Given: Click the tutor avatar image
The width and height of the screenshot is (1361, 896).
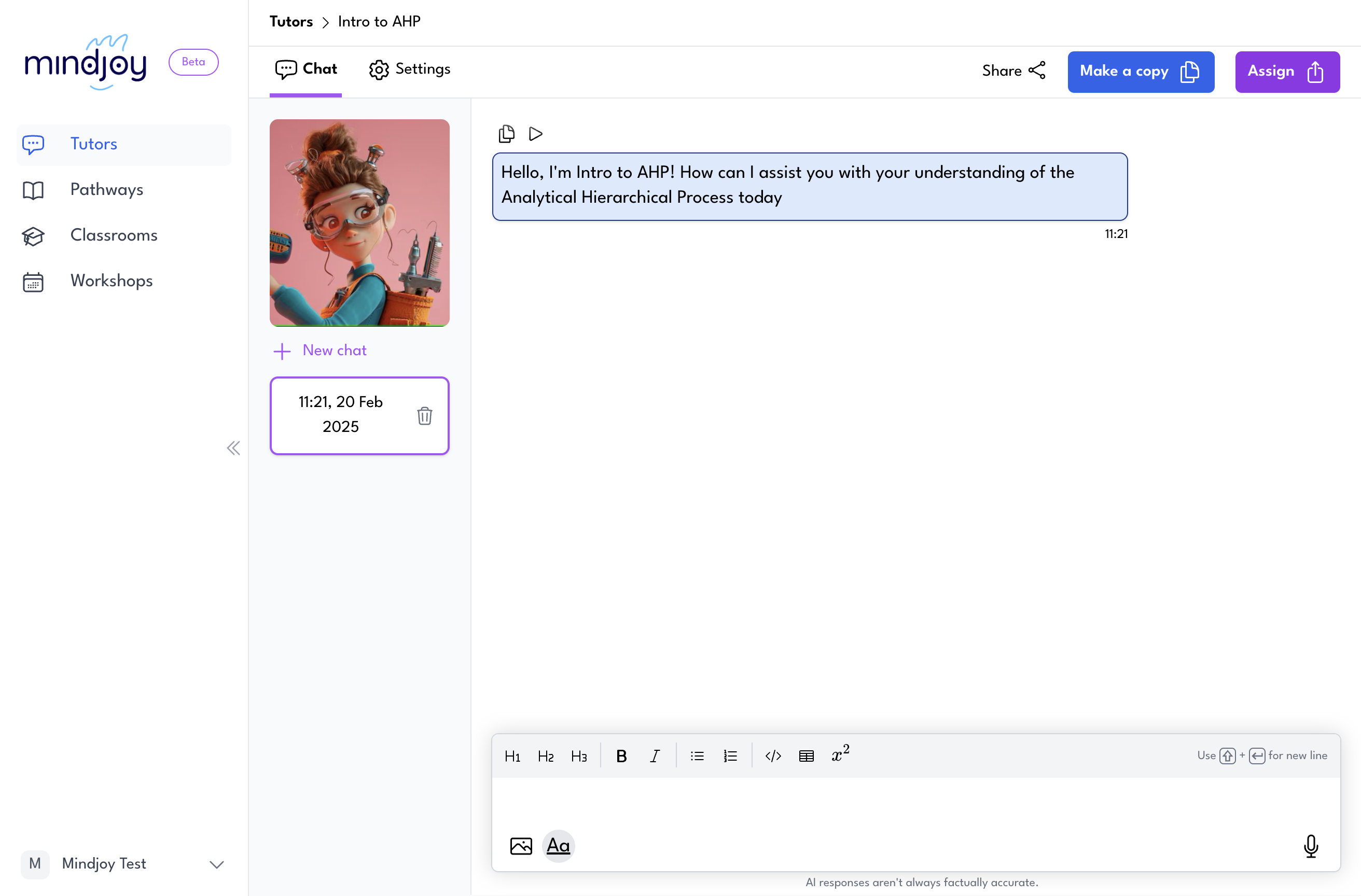Looking at the screenshot, I should point(359,222).
